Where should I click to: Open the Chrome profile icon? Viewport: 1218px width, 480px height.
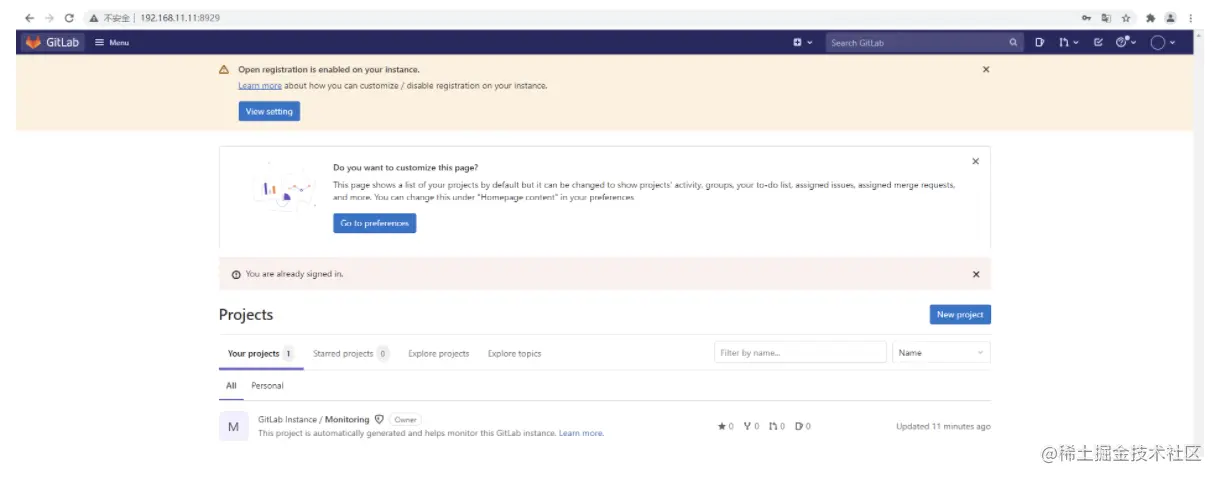pos(1170,18)
